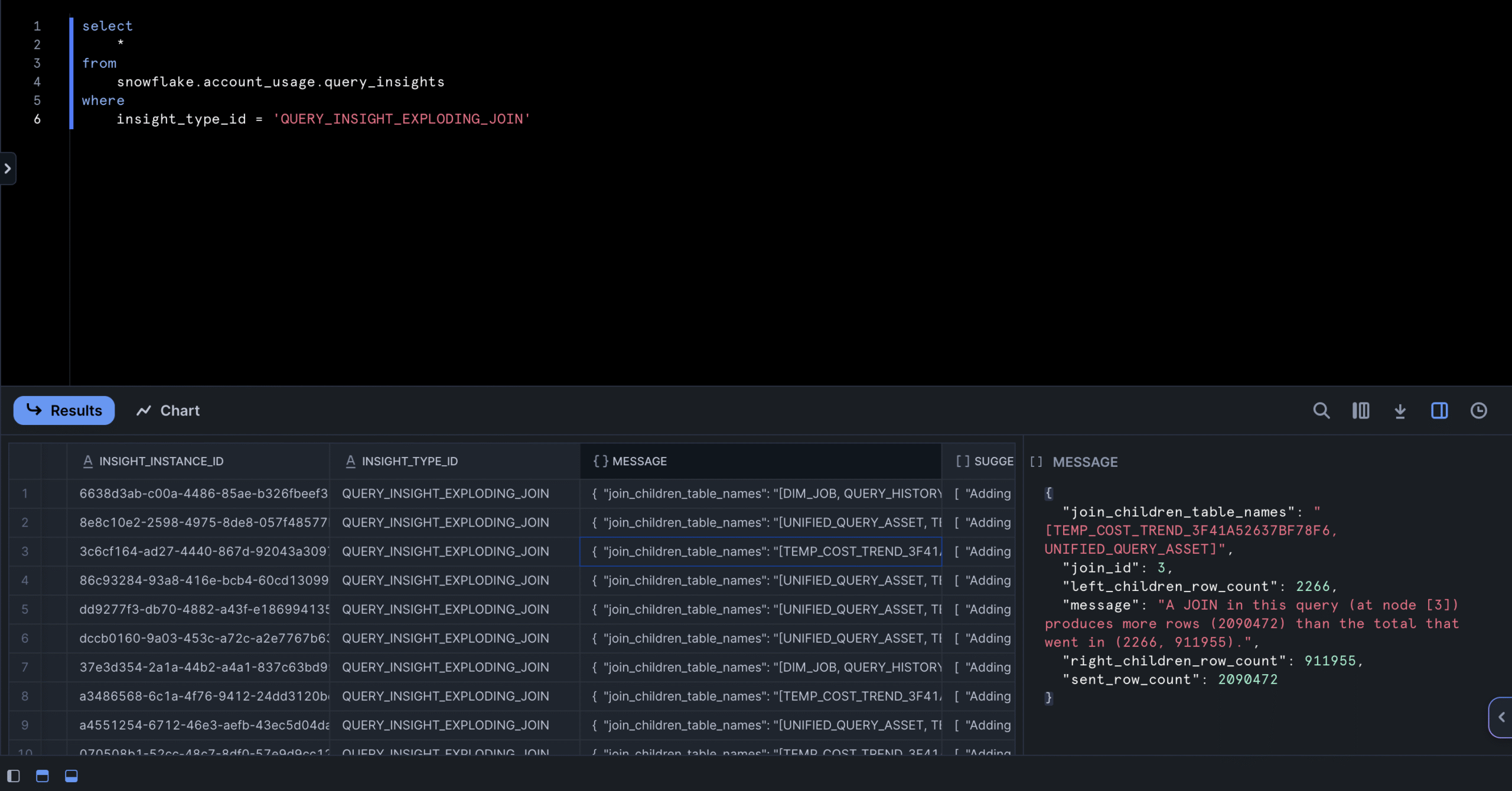Switch to the Results tab
The width and height of the screenshot is (1512, 791).
64,410
